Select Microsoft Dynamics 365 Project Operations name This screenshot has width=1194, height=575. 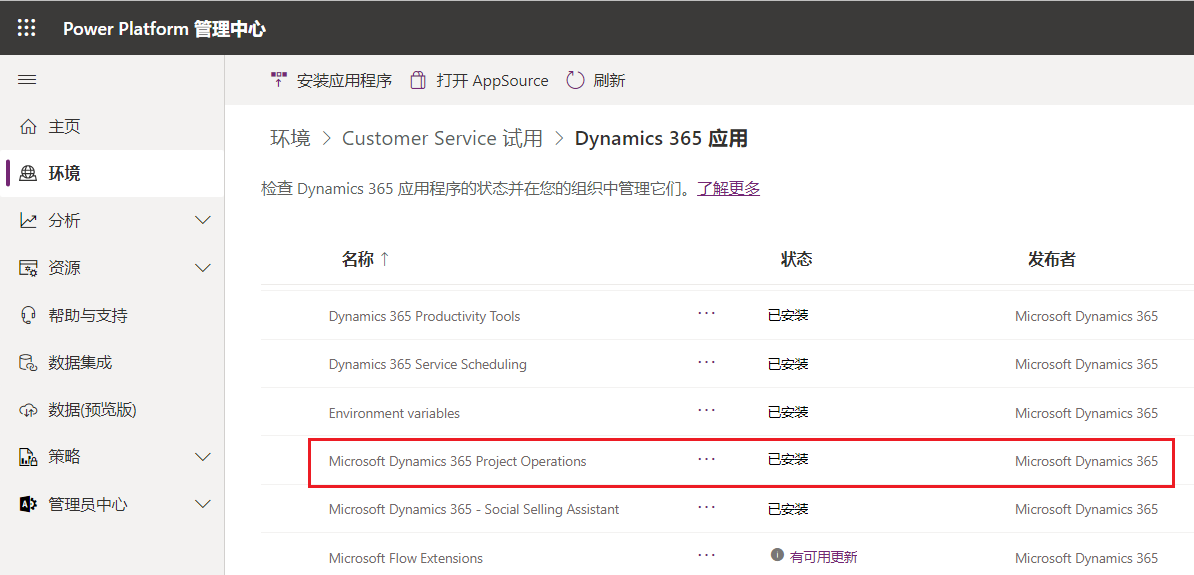pyautogui.click(x=457, y=462)
